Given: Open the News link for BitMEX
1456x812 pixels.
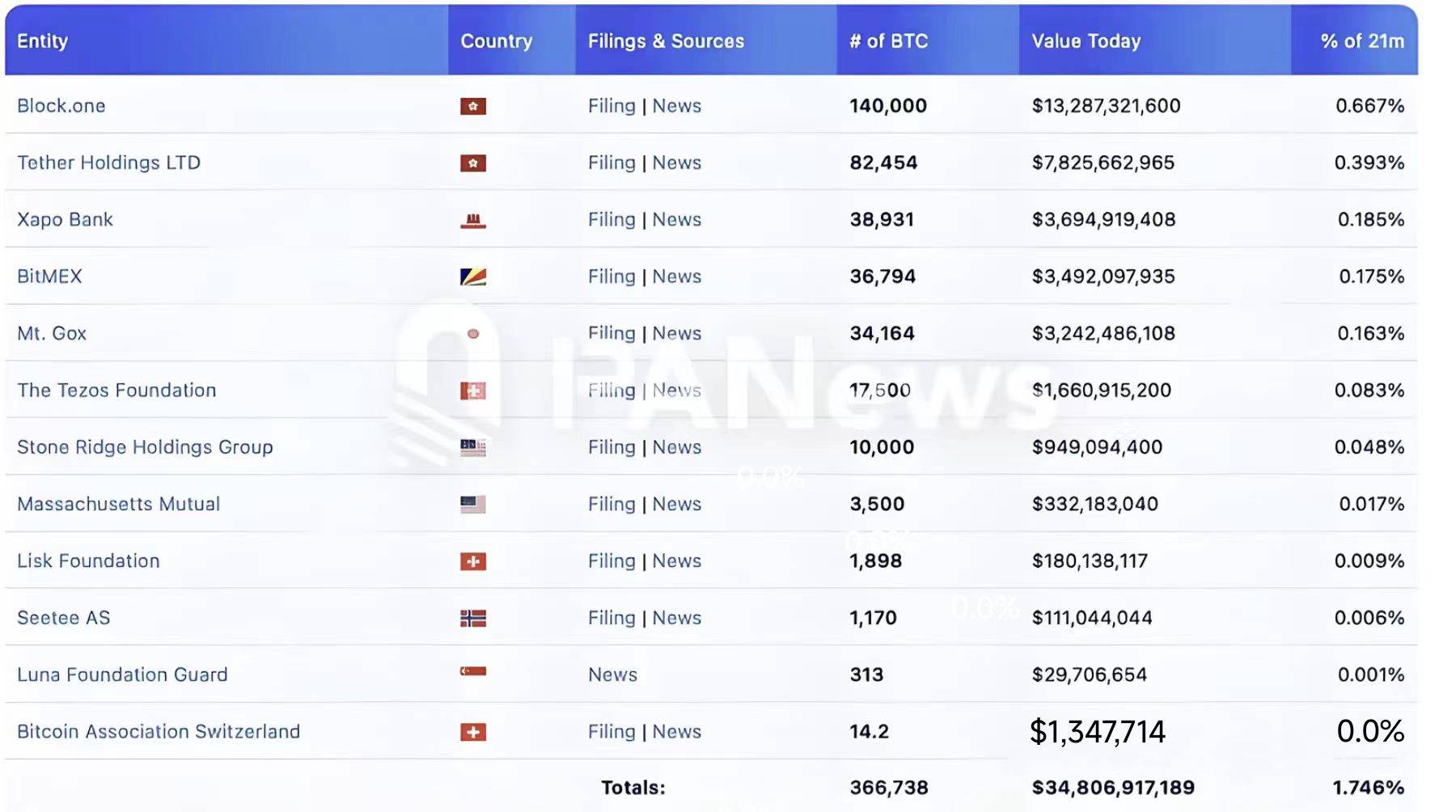Looking at the screenshot, I should tap(676, 277).
